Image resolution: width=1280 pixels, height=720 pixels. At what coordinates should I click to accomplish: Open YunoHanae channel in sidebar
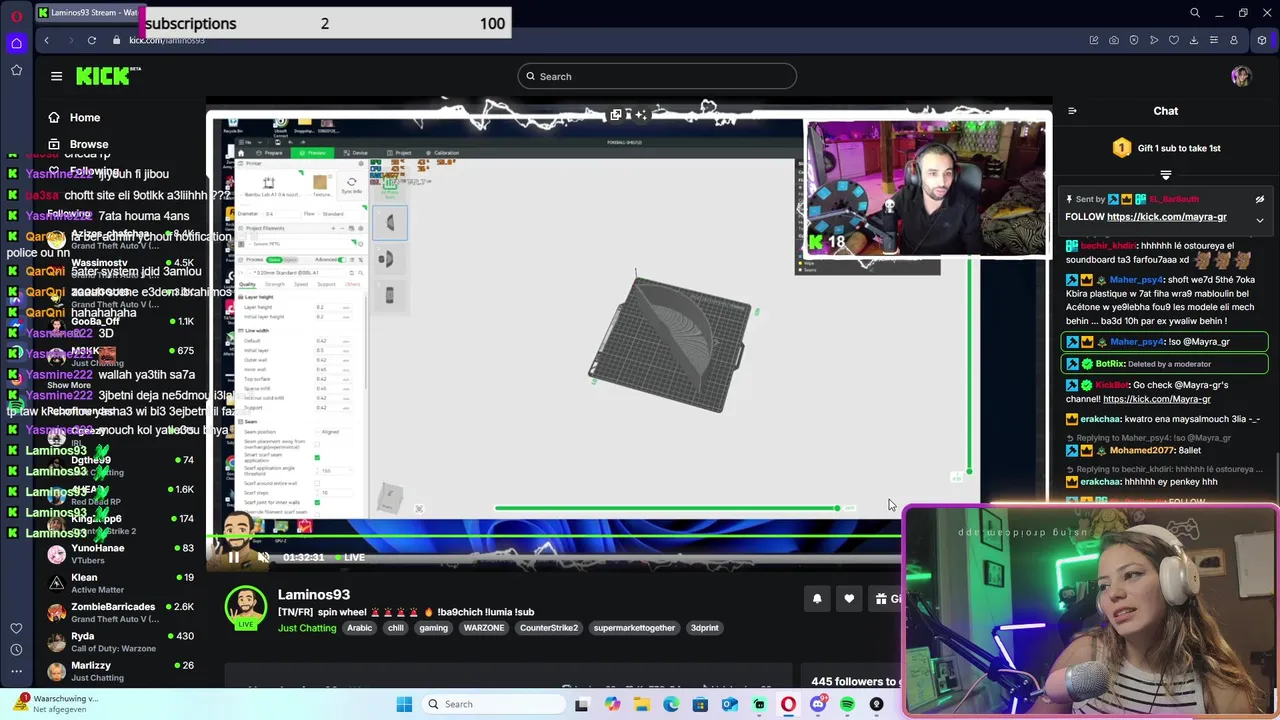120,553
